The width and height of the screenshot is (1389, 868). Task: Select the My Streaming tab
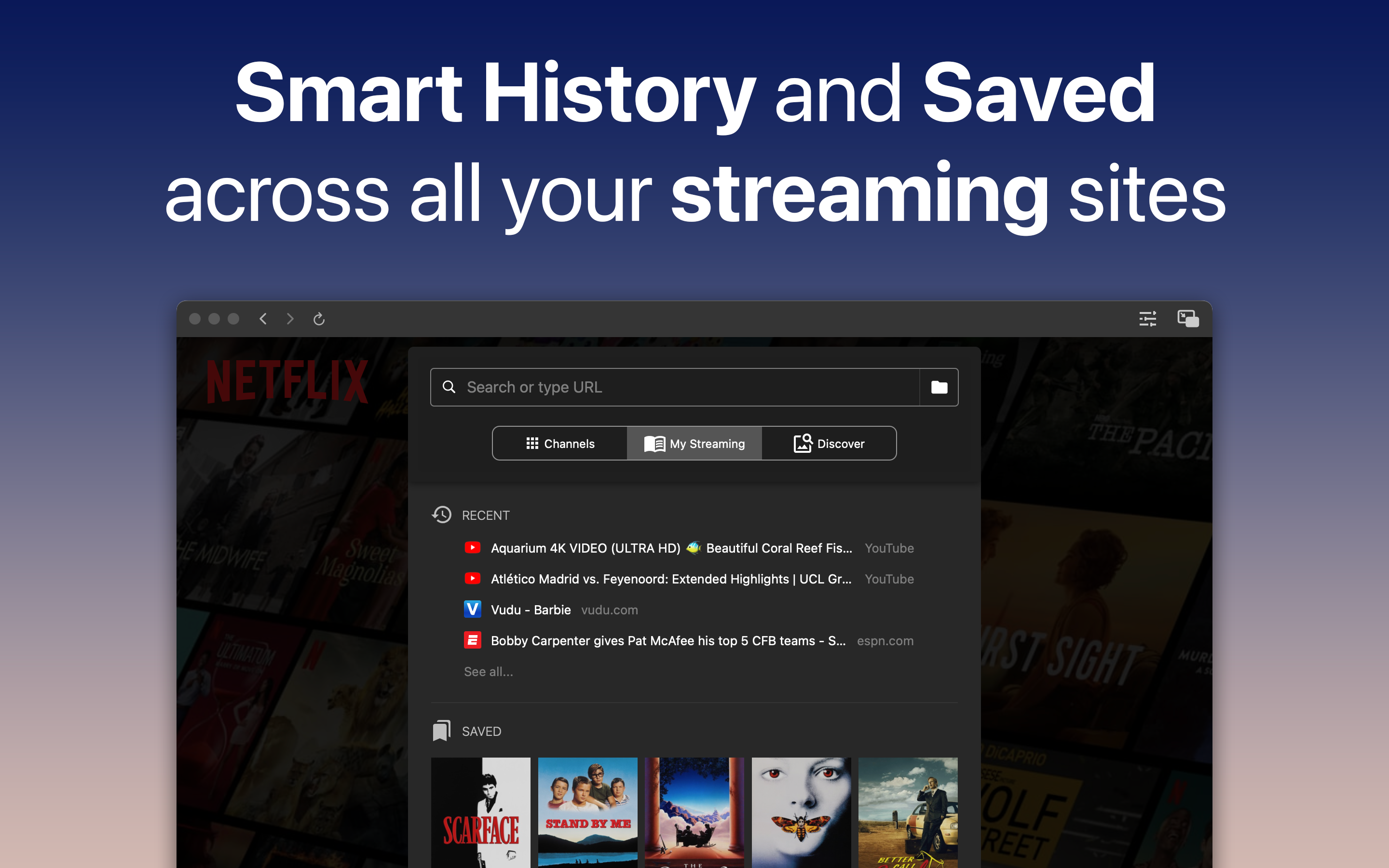click(694, 444)
